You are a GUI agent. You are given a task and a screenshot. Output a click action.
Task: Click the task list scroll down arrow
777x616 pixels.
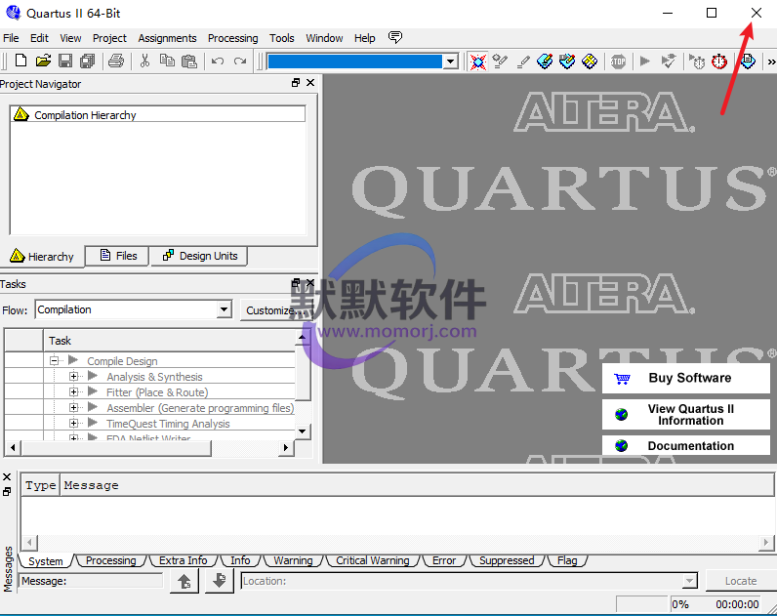pos(302,431)
